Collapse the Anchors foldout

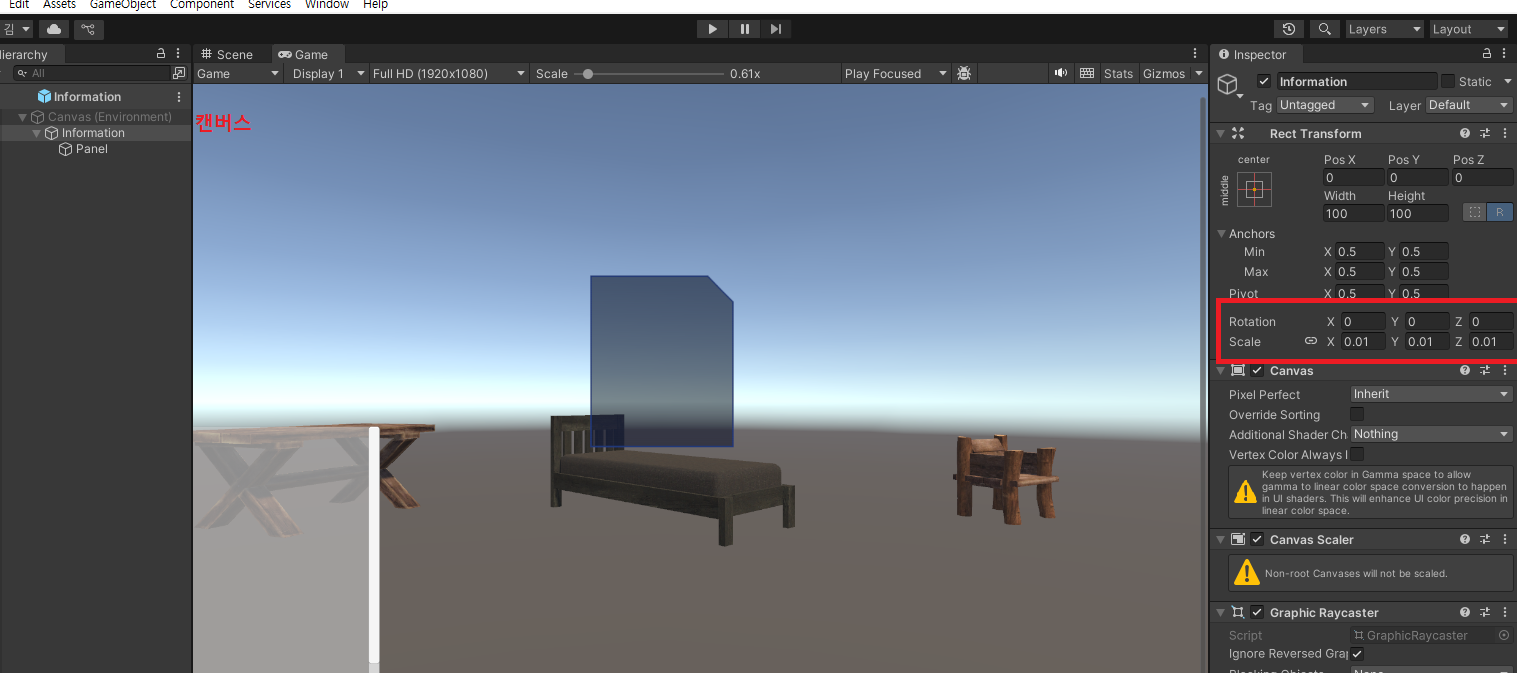[1222, 234]
